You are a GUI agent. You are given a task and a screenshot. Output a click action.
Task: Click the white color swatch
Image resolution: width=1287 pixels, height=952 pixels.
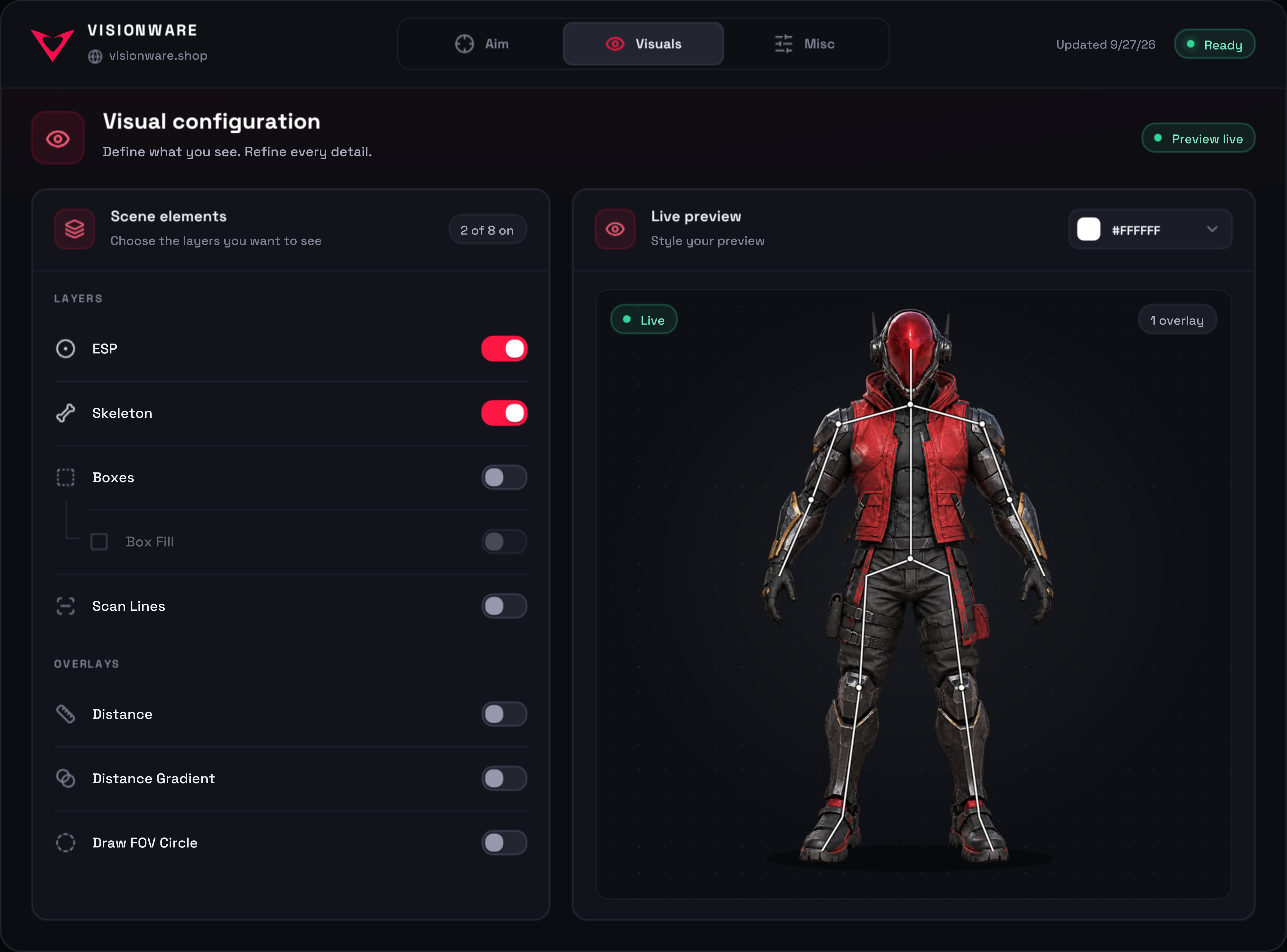click(x=1089, y=229)
